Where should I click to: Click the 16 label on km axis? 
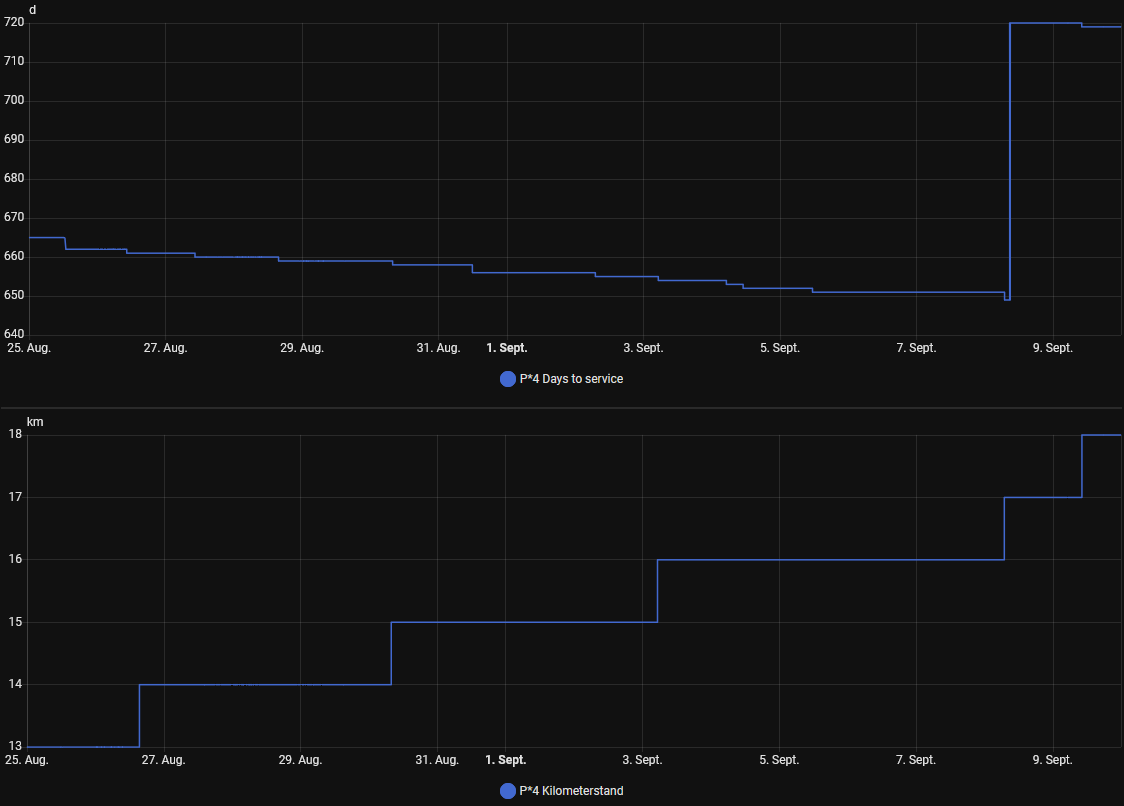[15, 559]
